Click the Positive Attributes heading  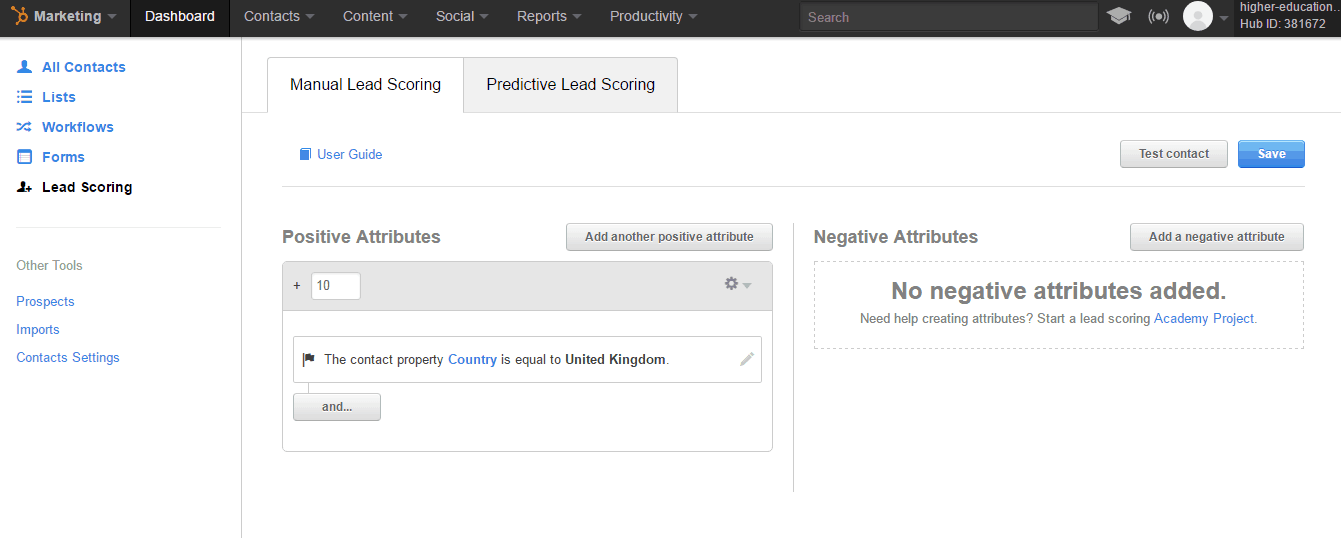[x=361, y=237]
